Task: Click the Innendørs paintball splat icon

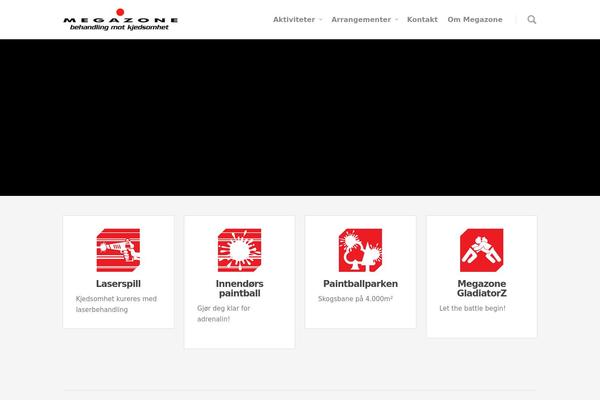Action: pyautogui.click(x=240, y=250)
